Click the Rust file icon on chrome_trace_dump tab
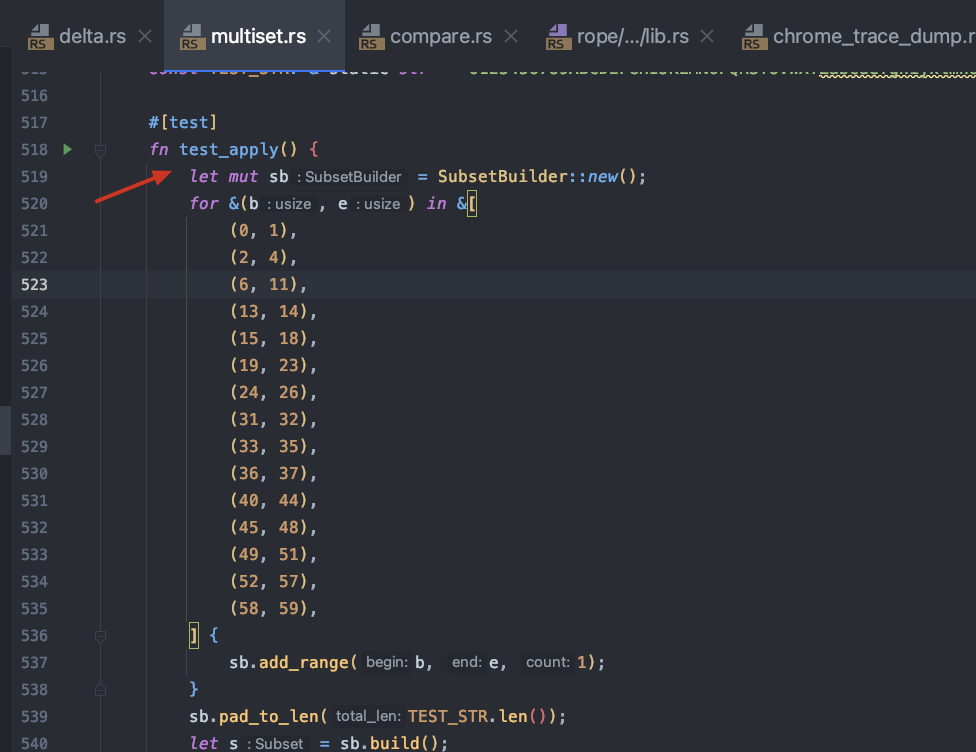This screenshot has width=976, height=752. pyautogui.click(x=754, y=37)
